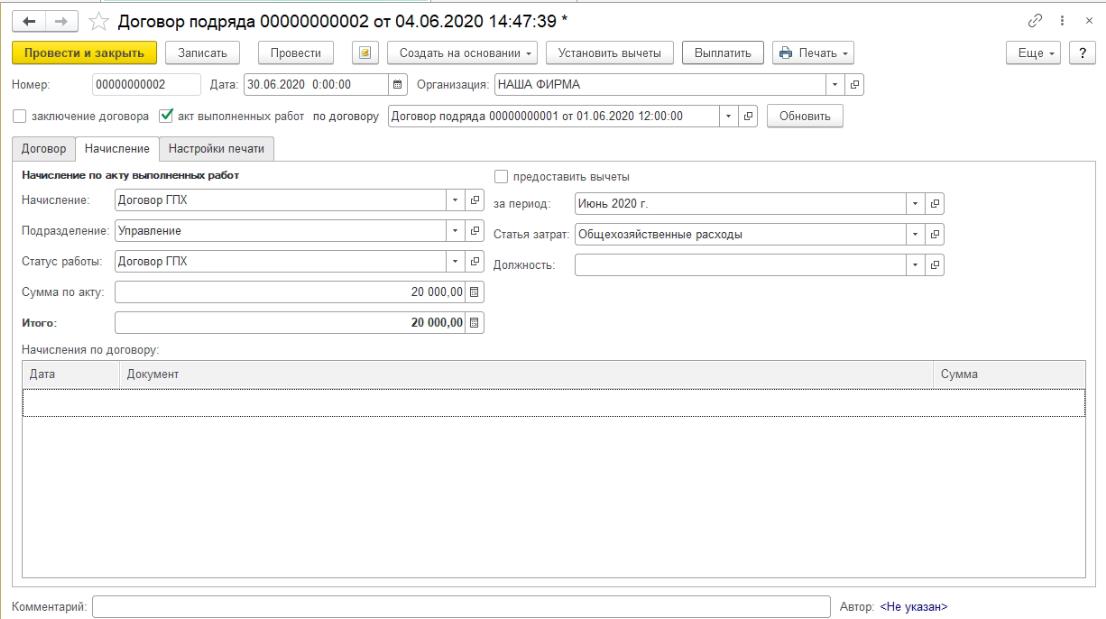
Task: Switch to the Договор tab
Action: pyautogui.click(x=43, y=149)
